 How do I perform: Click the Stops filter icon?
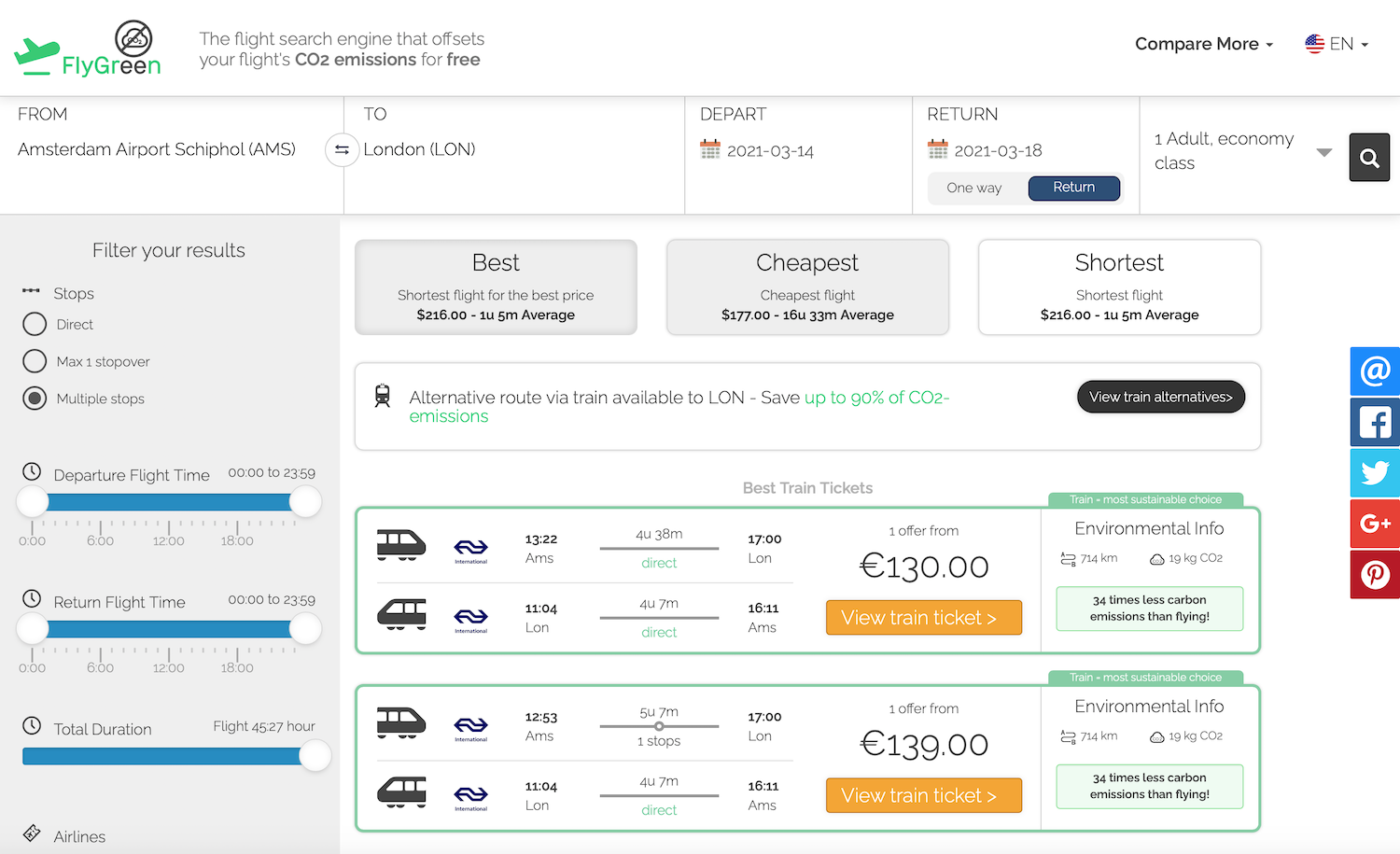point(32,291)
